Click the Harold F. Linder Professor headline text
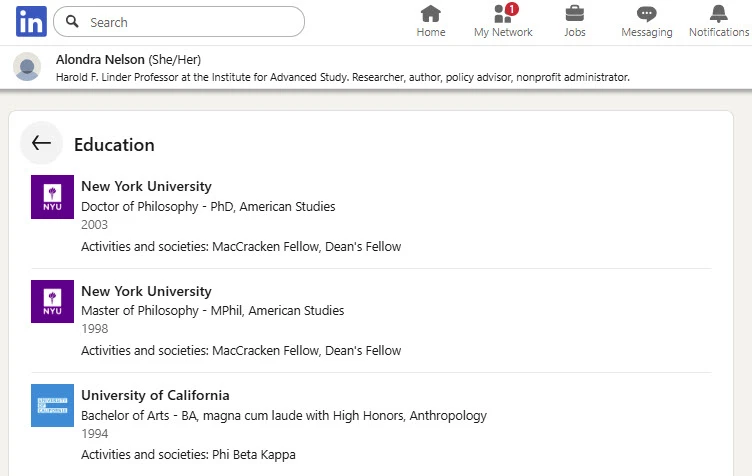Viewport: 752px width, 476px height. click(x=343, y=77)
